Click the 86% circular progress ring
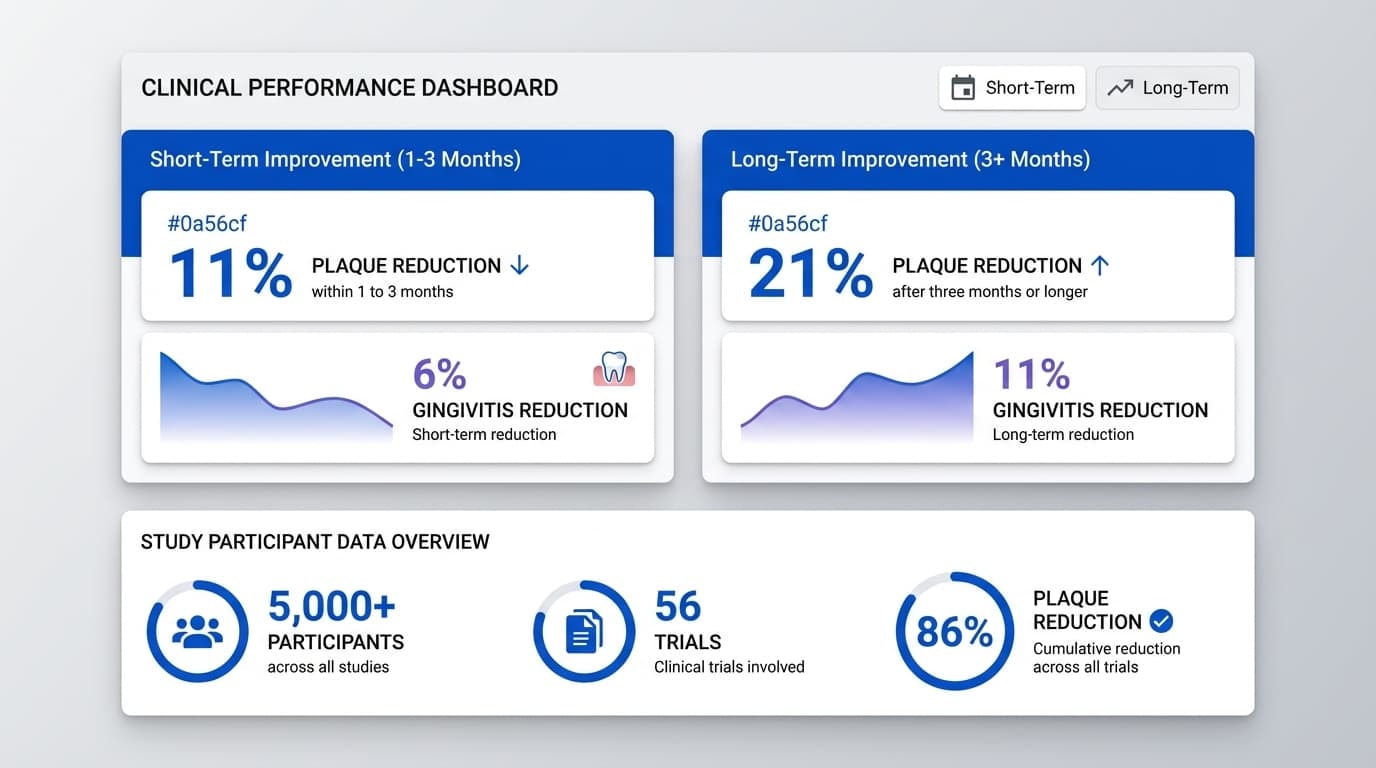1376x768 pixels. pyautogui.click(x=954, y=631)
